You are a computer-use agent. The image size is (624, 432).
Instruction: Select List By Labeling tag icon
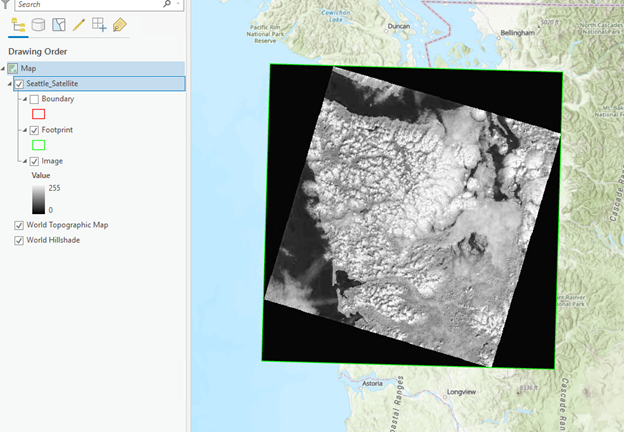point(120,25)
